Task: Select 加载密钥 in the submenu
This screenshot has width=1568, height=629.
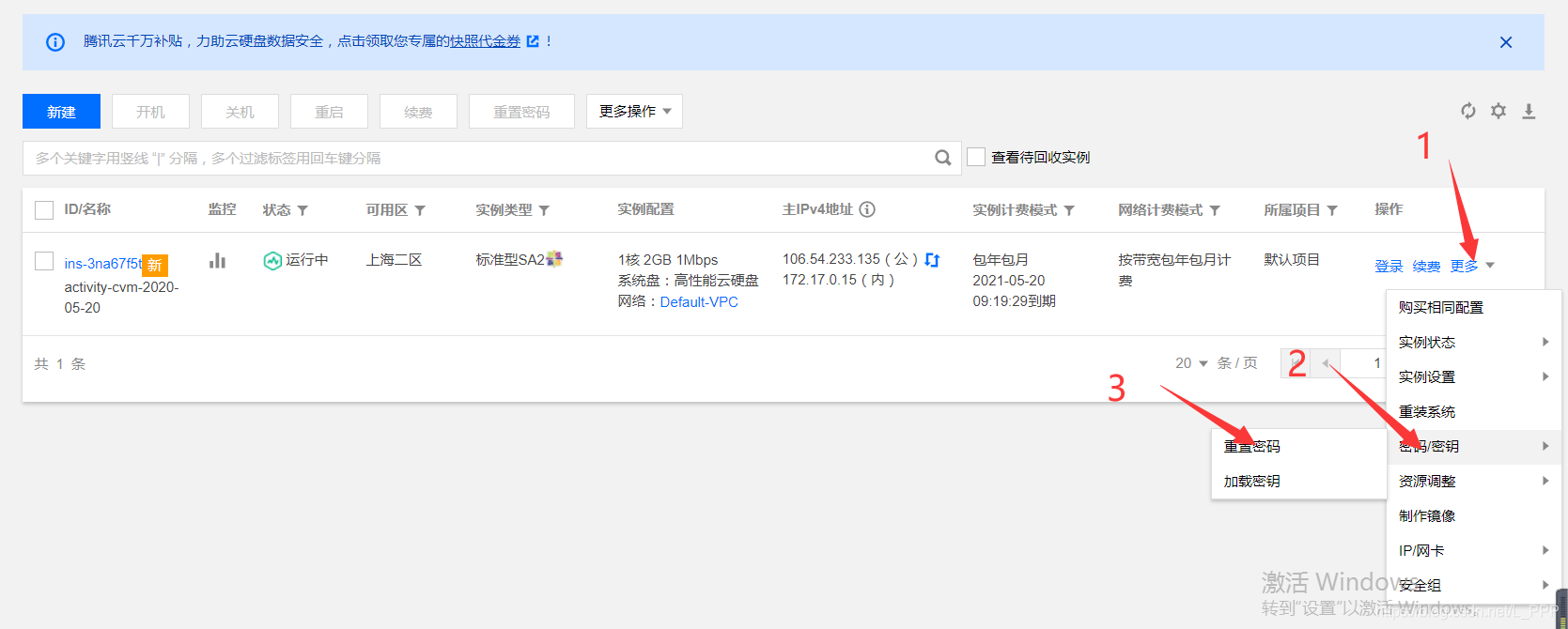Action: (1299, 481)
